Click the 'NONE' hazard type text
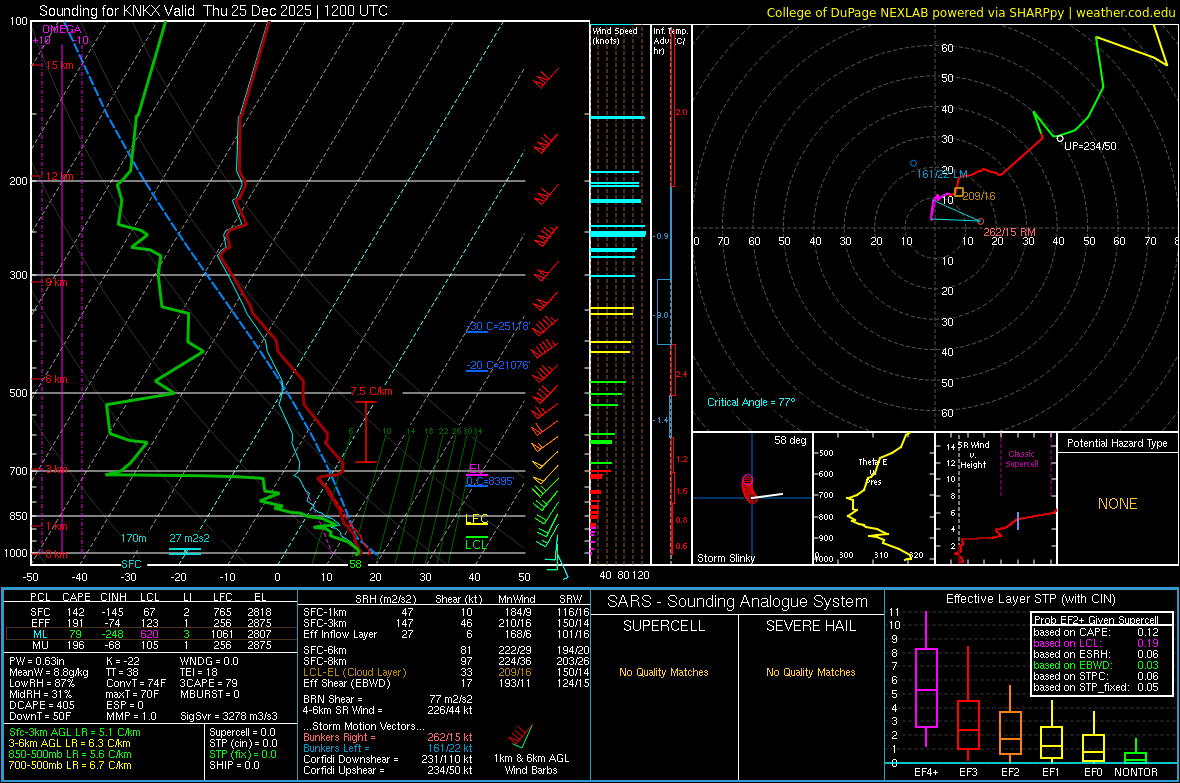 (1117, 504)
